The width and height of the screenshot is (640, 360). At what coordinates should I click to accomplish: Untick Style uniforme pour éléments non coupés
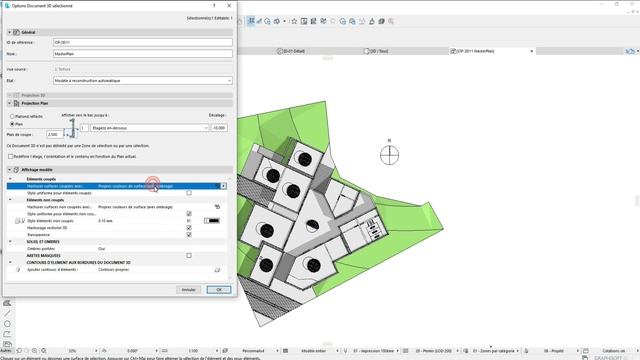189,214
